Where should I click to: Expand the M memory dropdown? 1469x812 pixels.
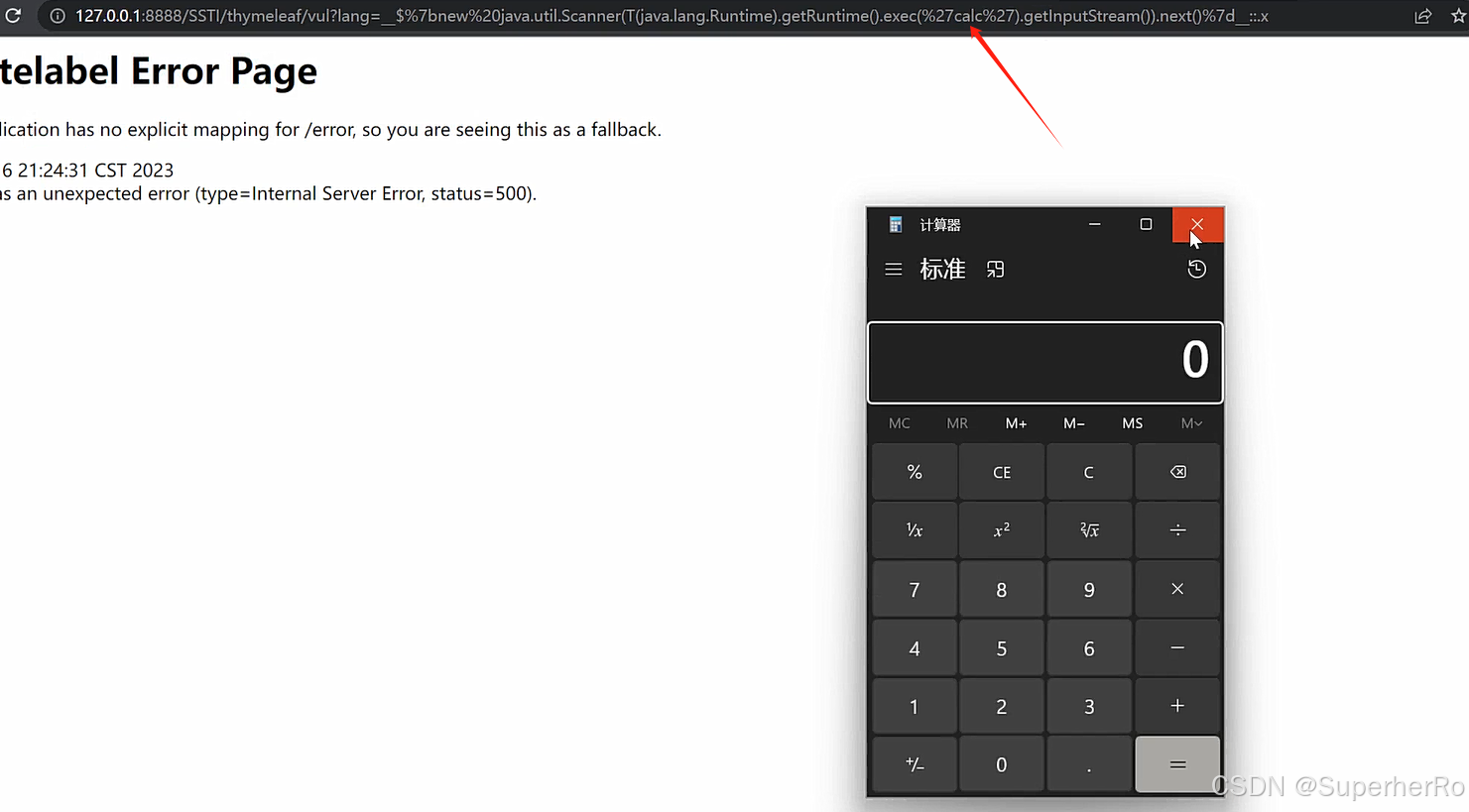(x=1191, y=423)
